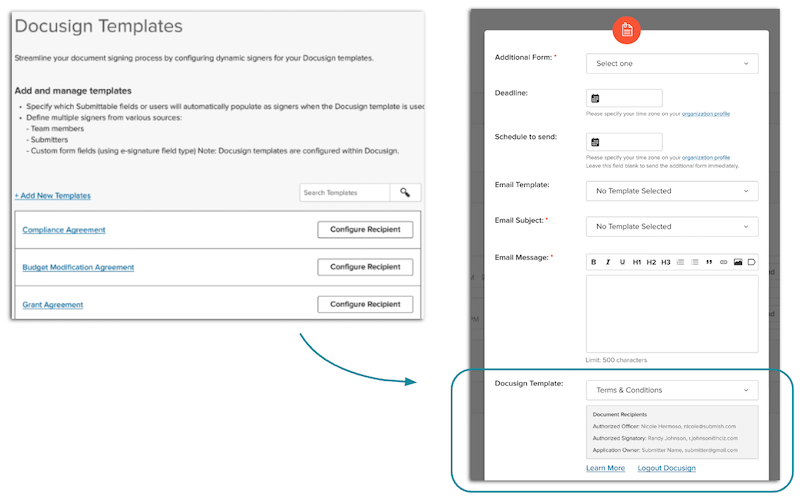Set Heading 3 style in the message editor
800x496 pixels.
(x=666, y=262)
